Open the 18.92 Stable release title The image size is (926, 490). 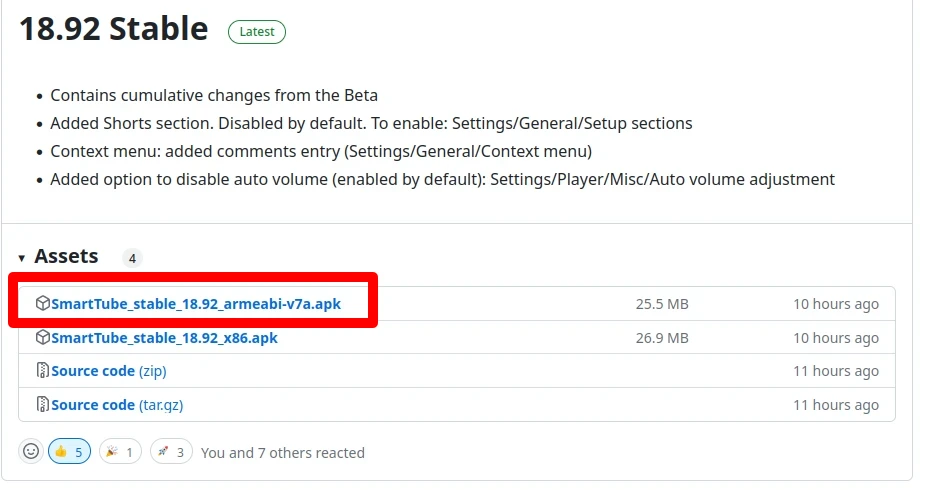point(113,29)
